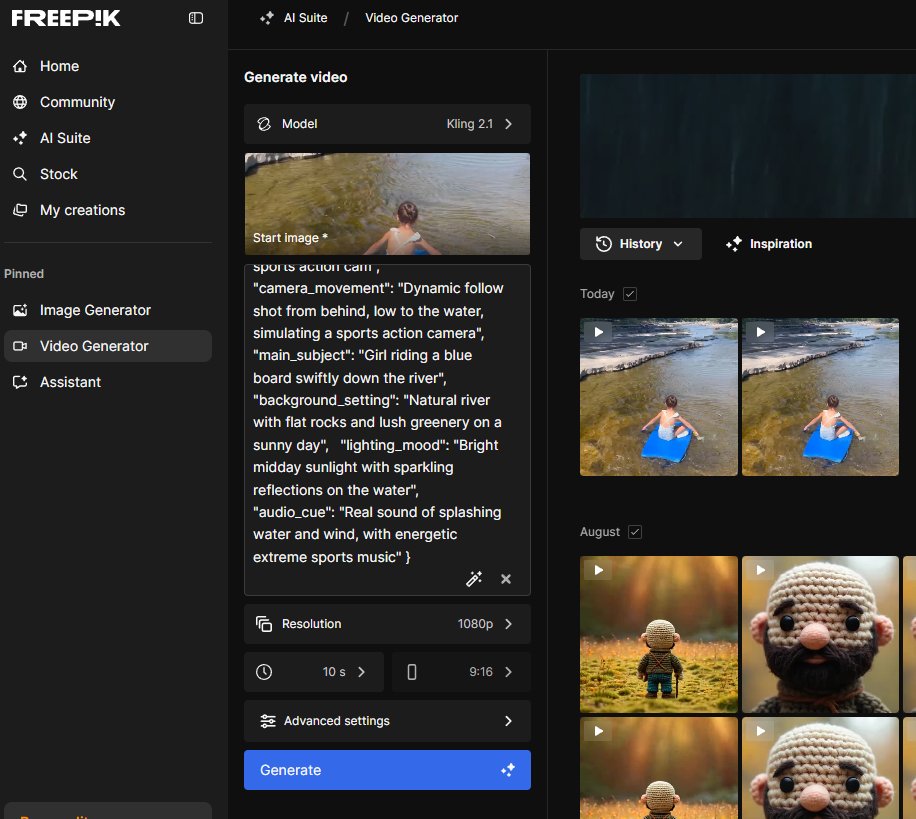
Task: Open AI Suite in the sidebar
Action: click(x=107, y=138)
